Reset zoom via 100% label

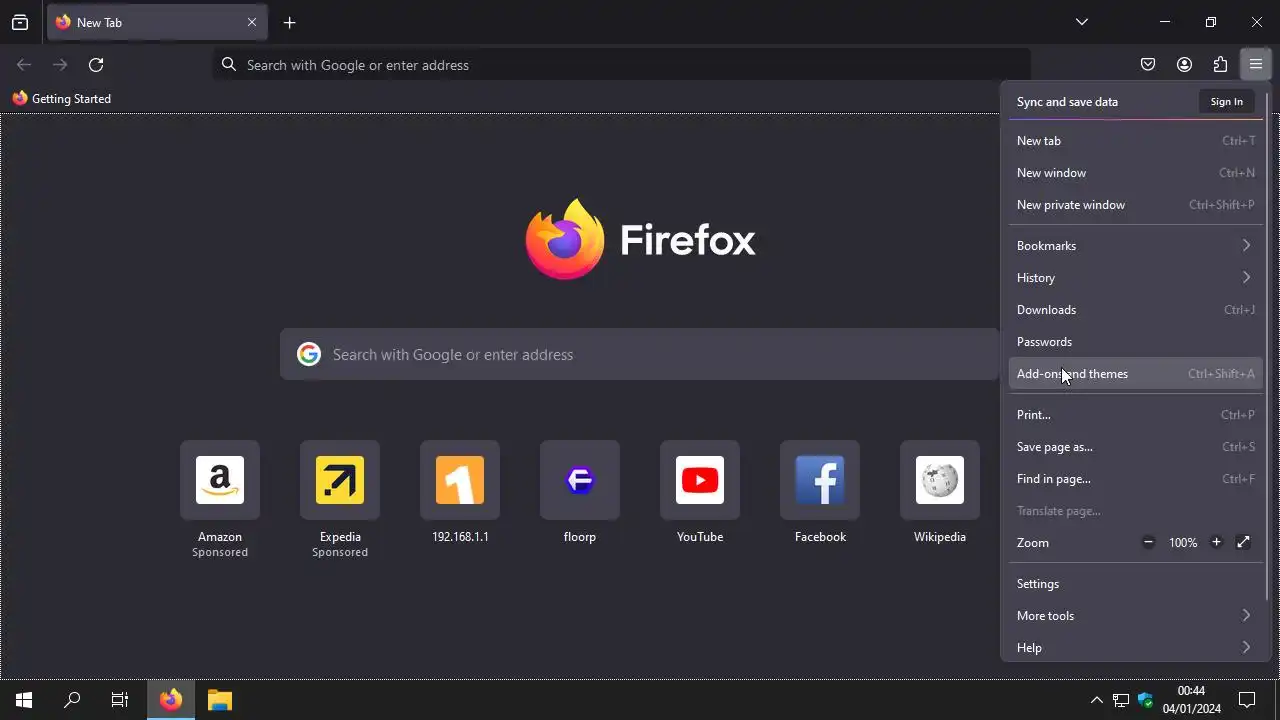(x=1183, y=543)
